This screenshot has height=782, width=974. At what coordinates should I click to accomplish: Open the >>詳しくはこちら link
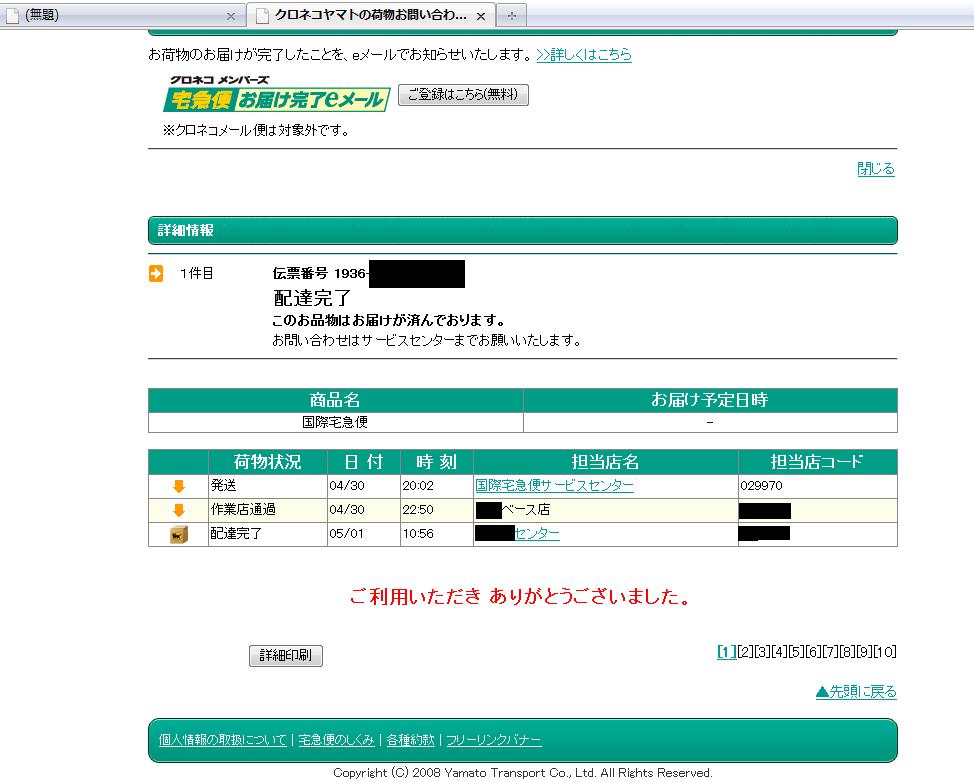click(584, 55)
